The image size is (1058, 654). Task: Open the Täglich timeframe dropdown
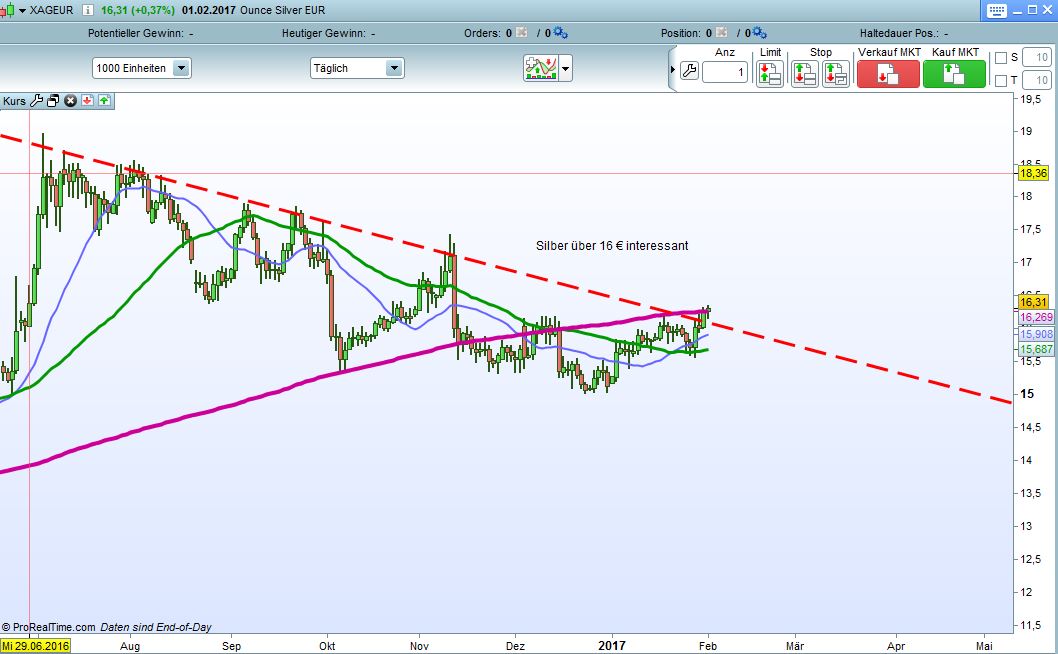tap(394, 67)
